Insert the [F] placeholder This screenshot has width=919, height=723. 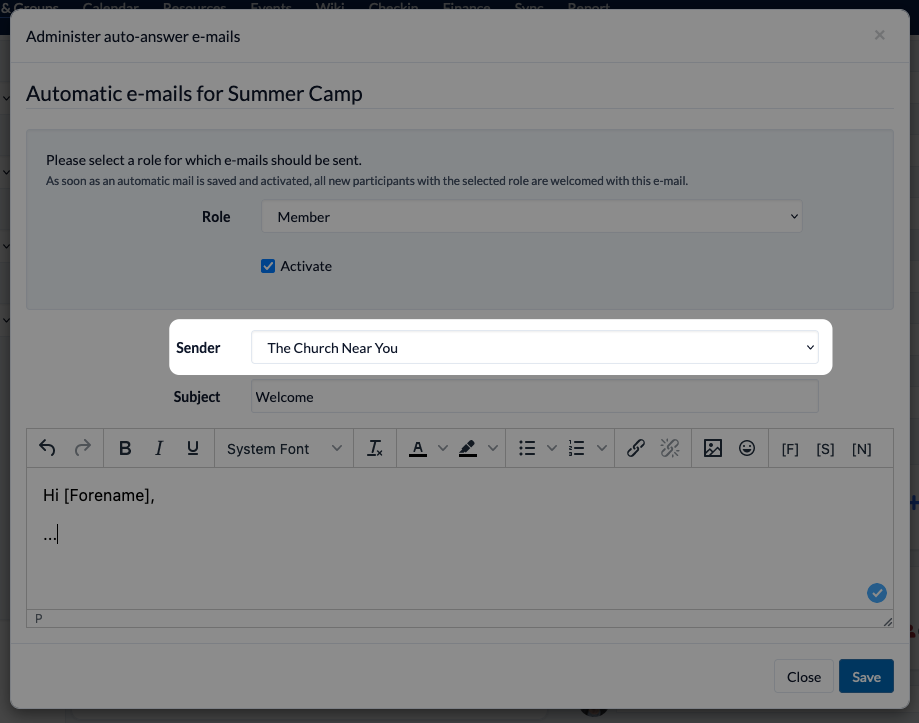(x=790, y=449)
